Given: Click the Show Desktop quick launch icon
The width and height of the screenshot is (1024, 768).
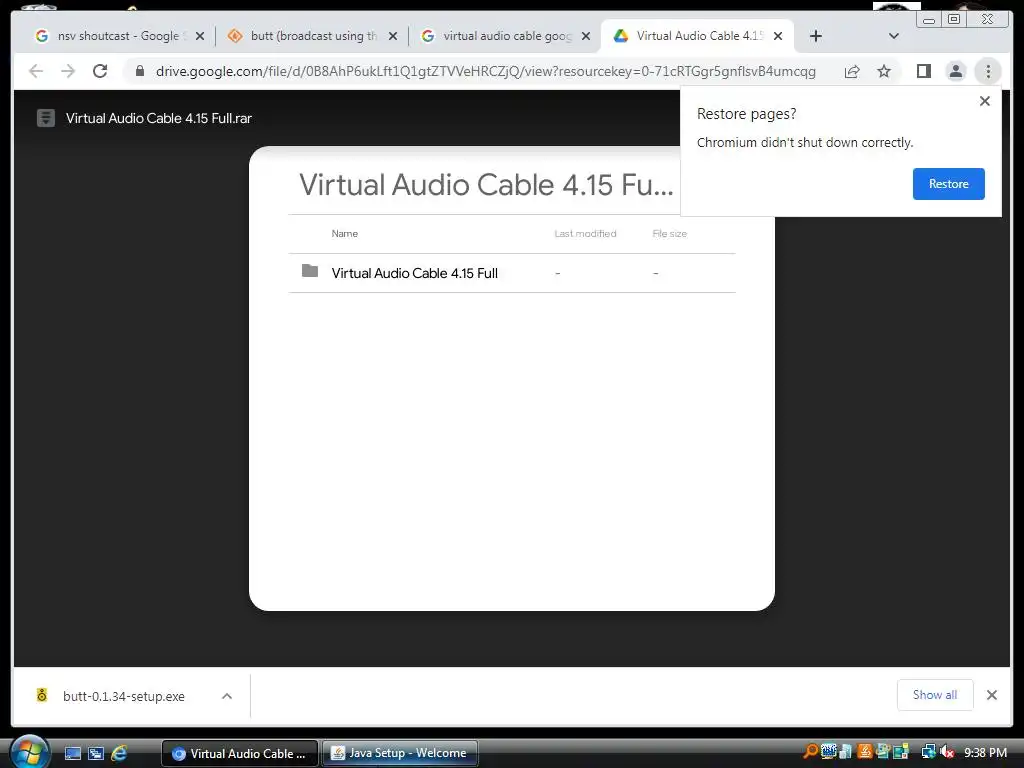Looking at the screenshot, I should [73, 754].
